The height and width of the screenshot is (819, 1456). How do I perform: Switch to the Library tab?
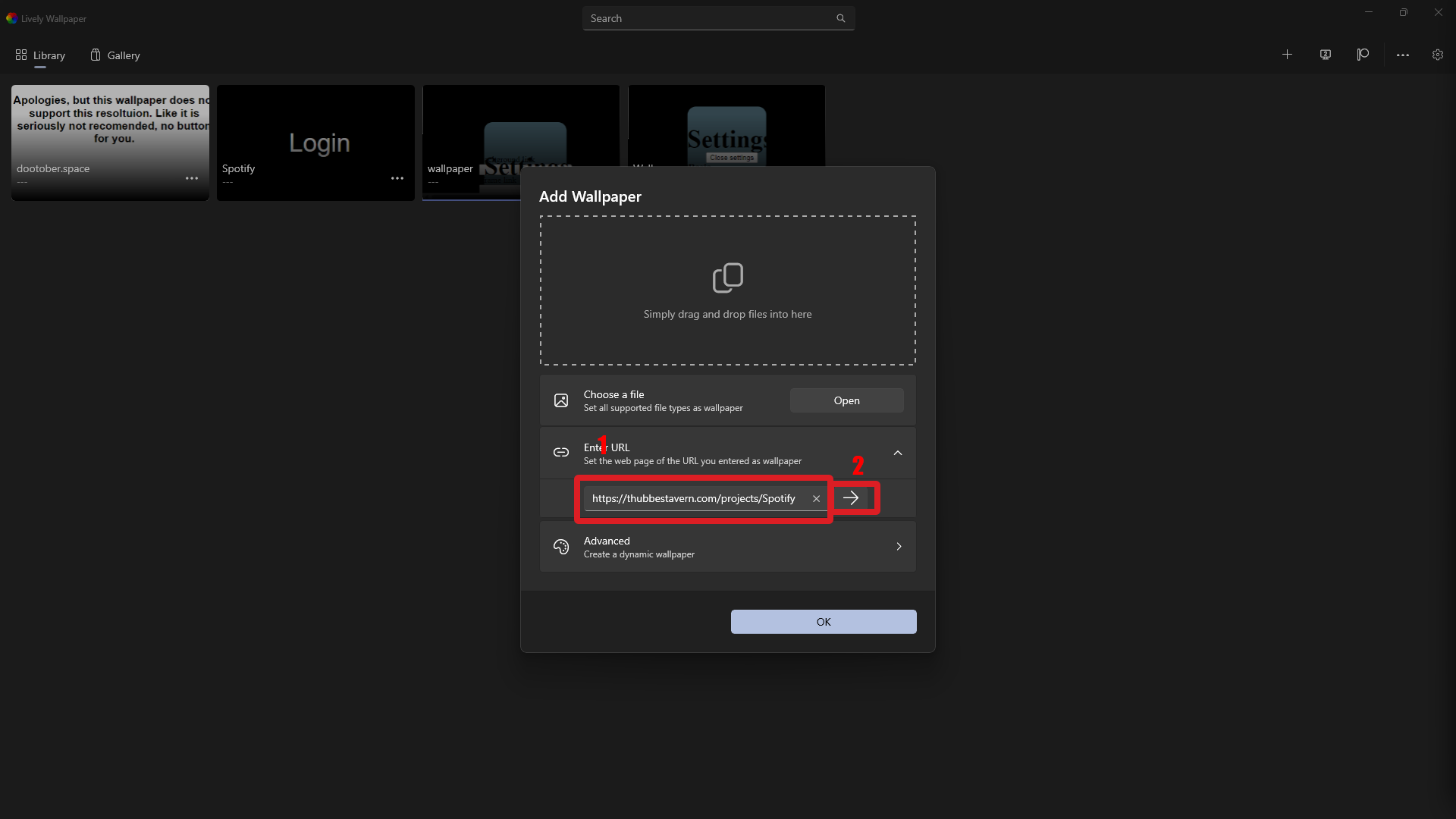40,55
